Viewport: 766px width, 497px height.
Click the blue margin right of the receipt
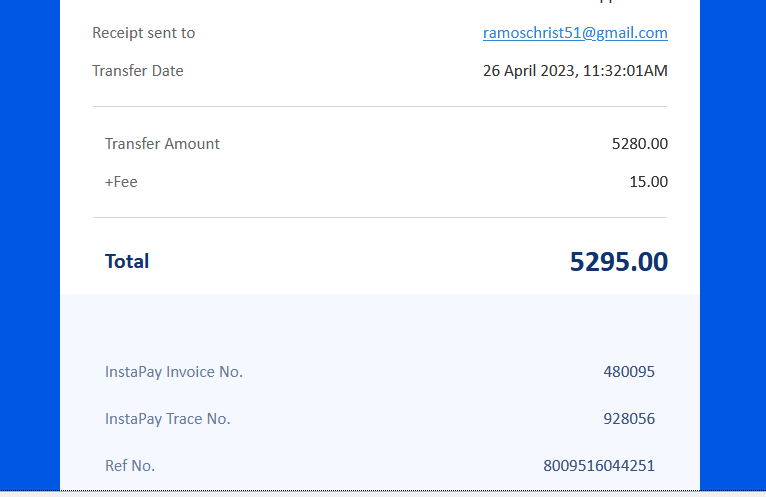732,250
